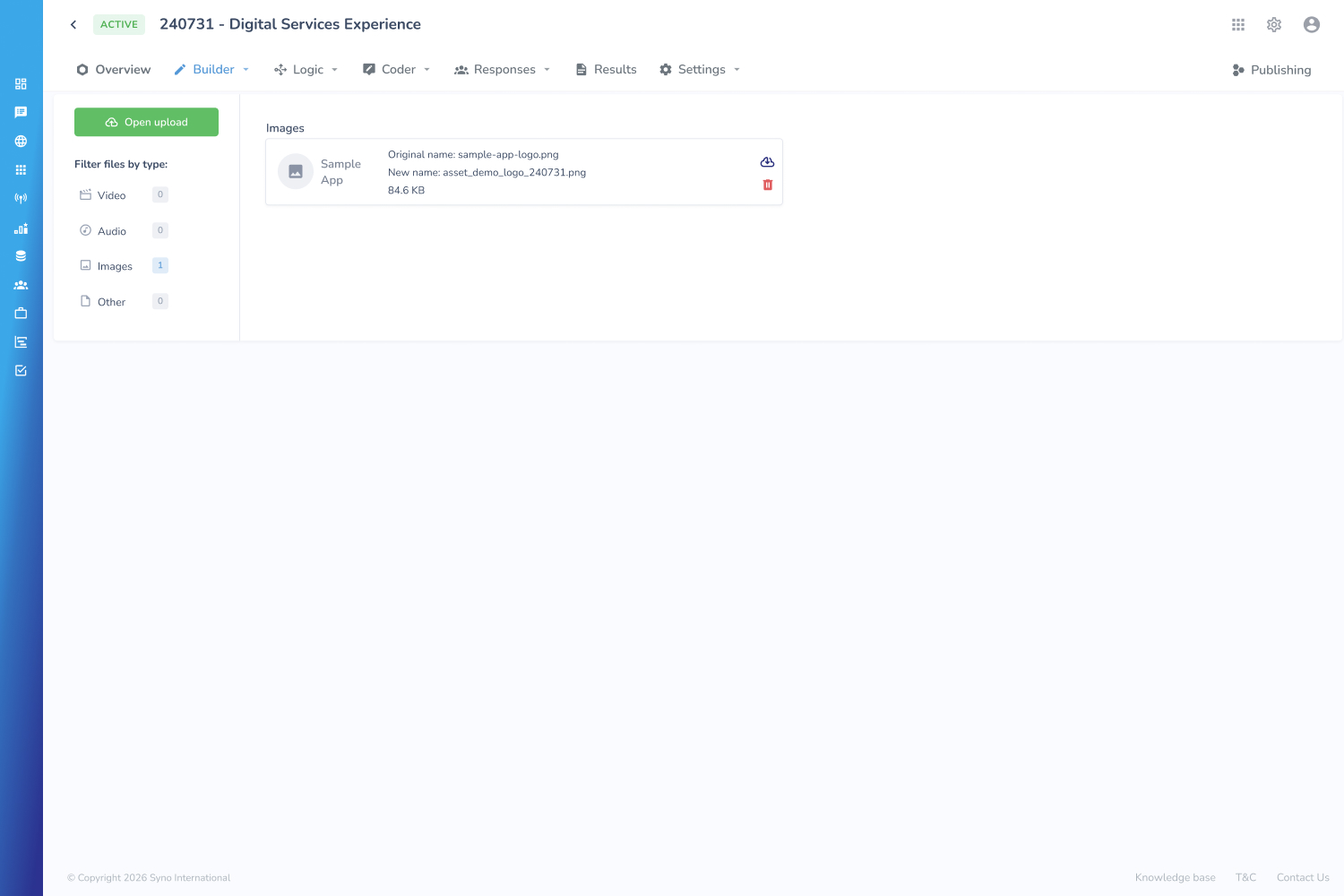Expand the Settings dropdown in navigation
The height and width of the screenshot is (896, 1344).
coord(701,70)
